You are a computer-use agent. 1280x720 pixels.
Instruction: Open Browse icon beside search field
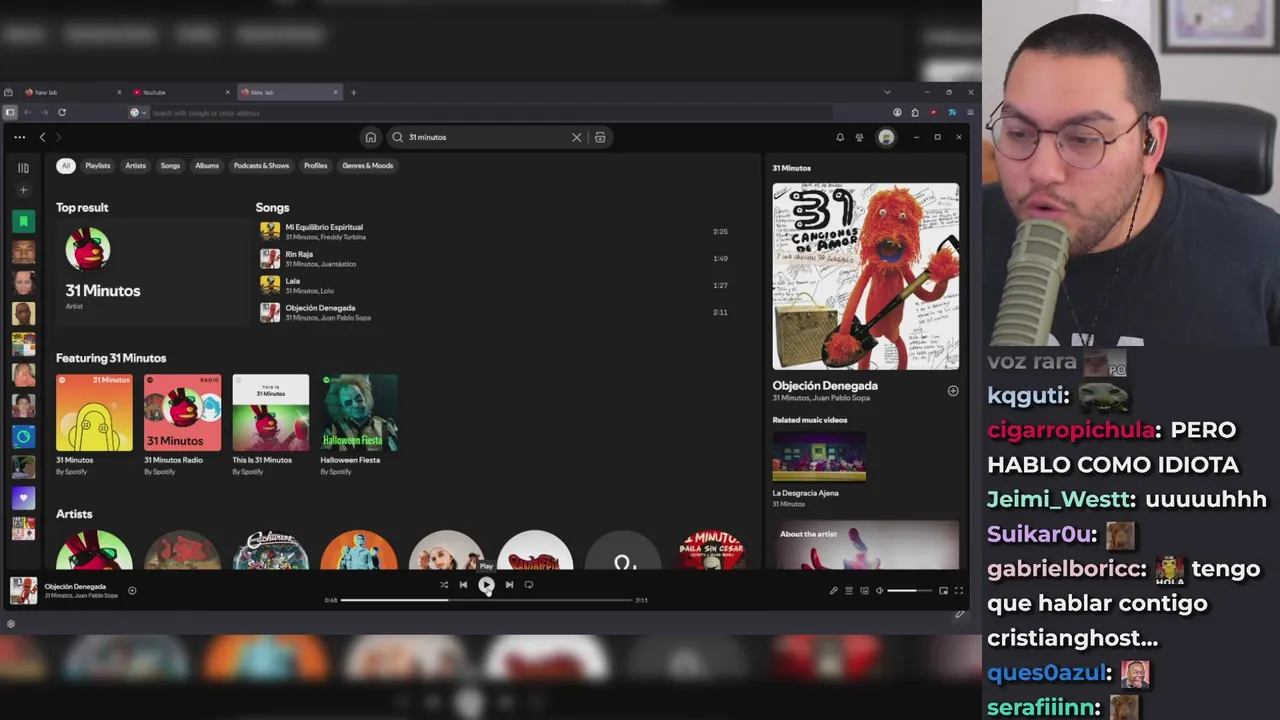pos(600,137)
